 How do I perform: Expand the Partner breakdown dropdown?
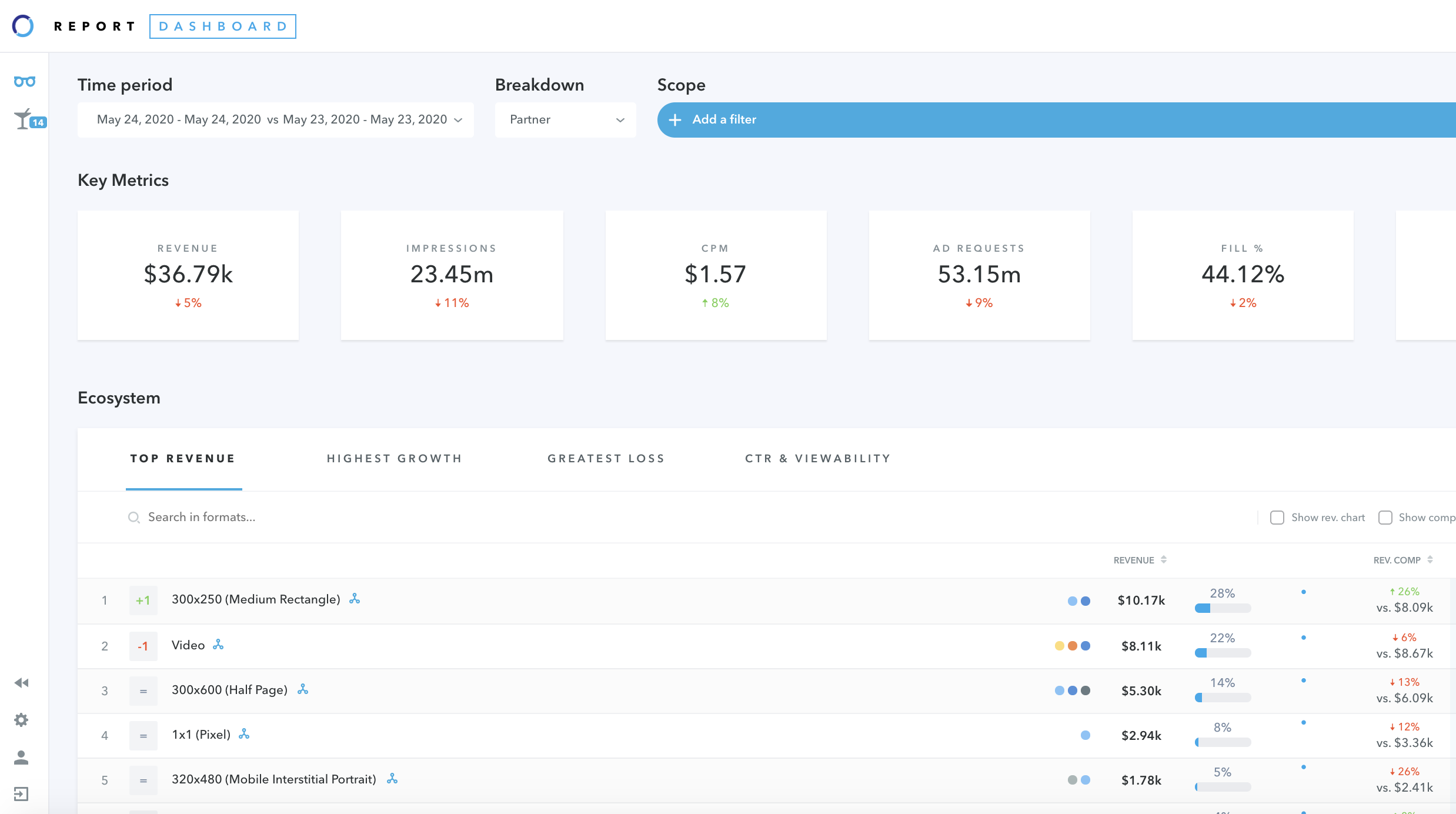pos(565,120)
